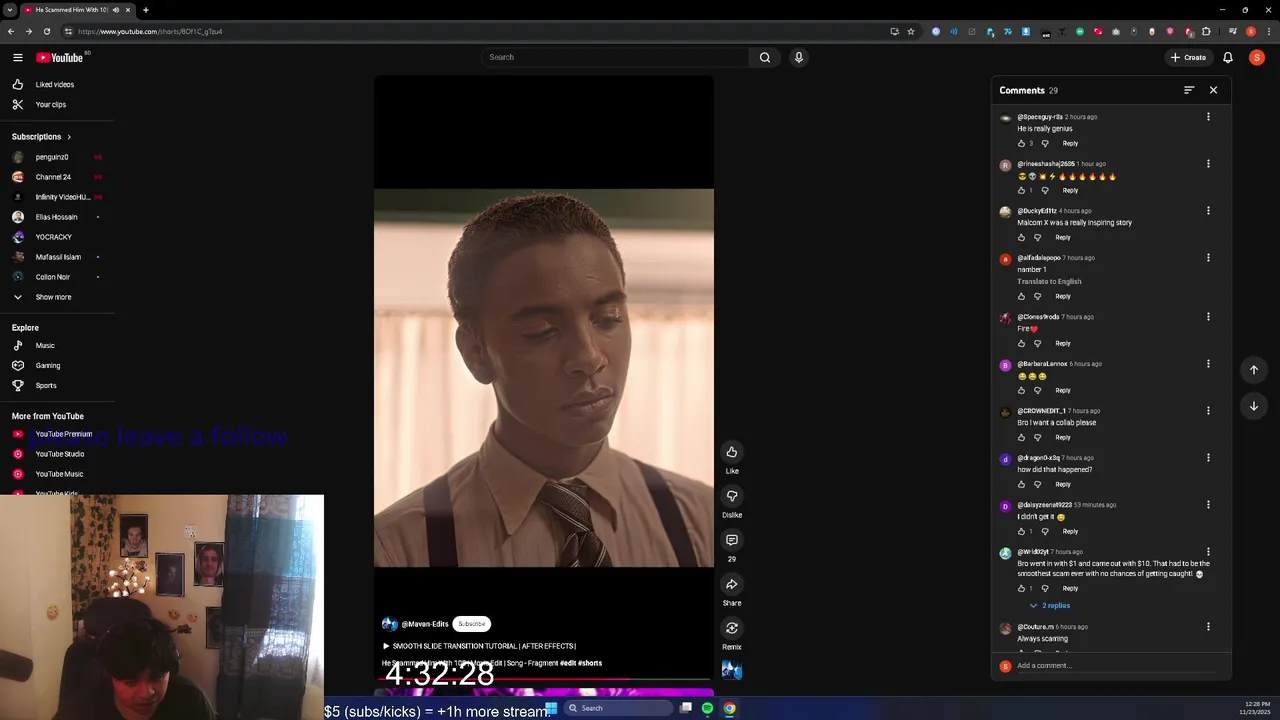1280x720 pixels.
Task: Go back with browser back arrow
Action: pyautogui.click(x=10, y=31)
